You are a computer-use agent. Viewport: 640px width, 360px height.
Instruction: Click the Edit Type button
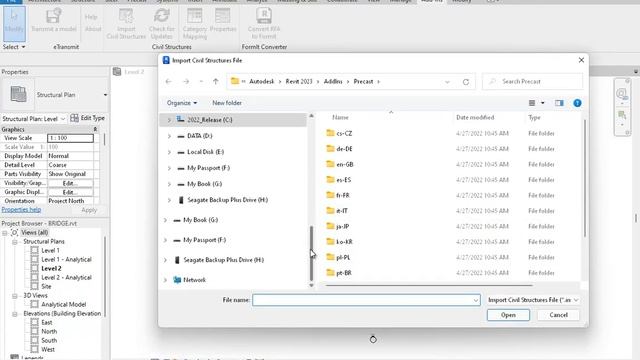click(x=87, y=118)
